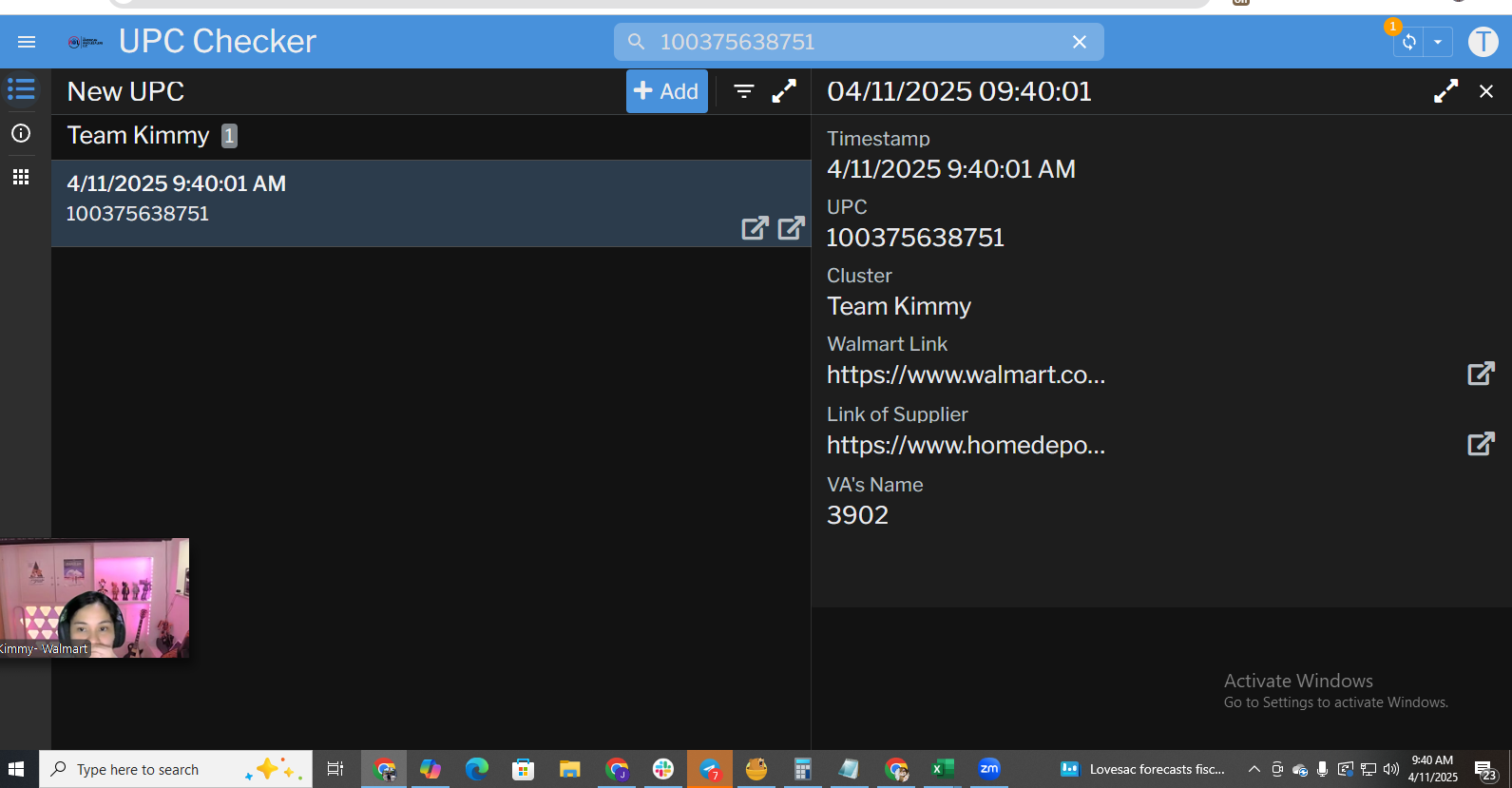The height and width of the screenshot is (788, 1512).
Task: Open Zoom from the Windows taskbar
Action: click(988, 769)
